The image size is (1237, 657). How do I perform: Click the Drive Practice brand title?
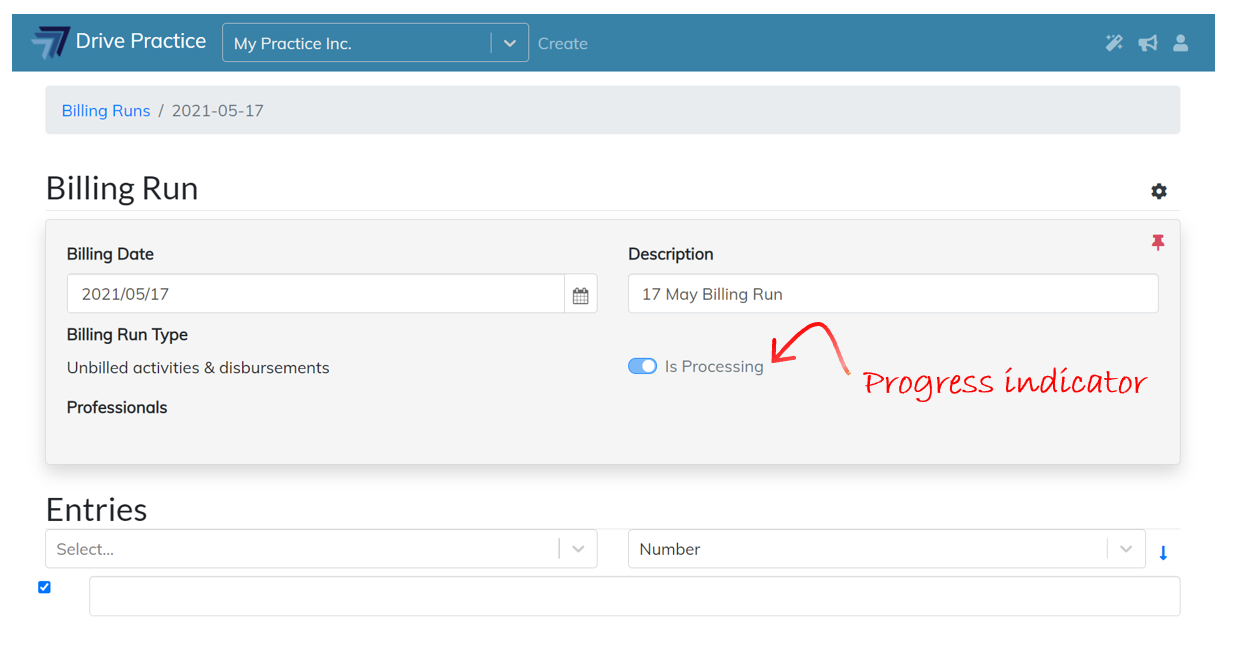pos(141,42)
